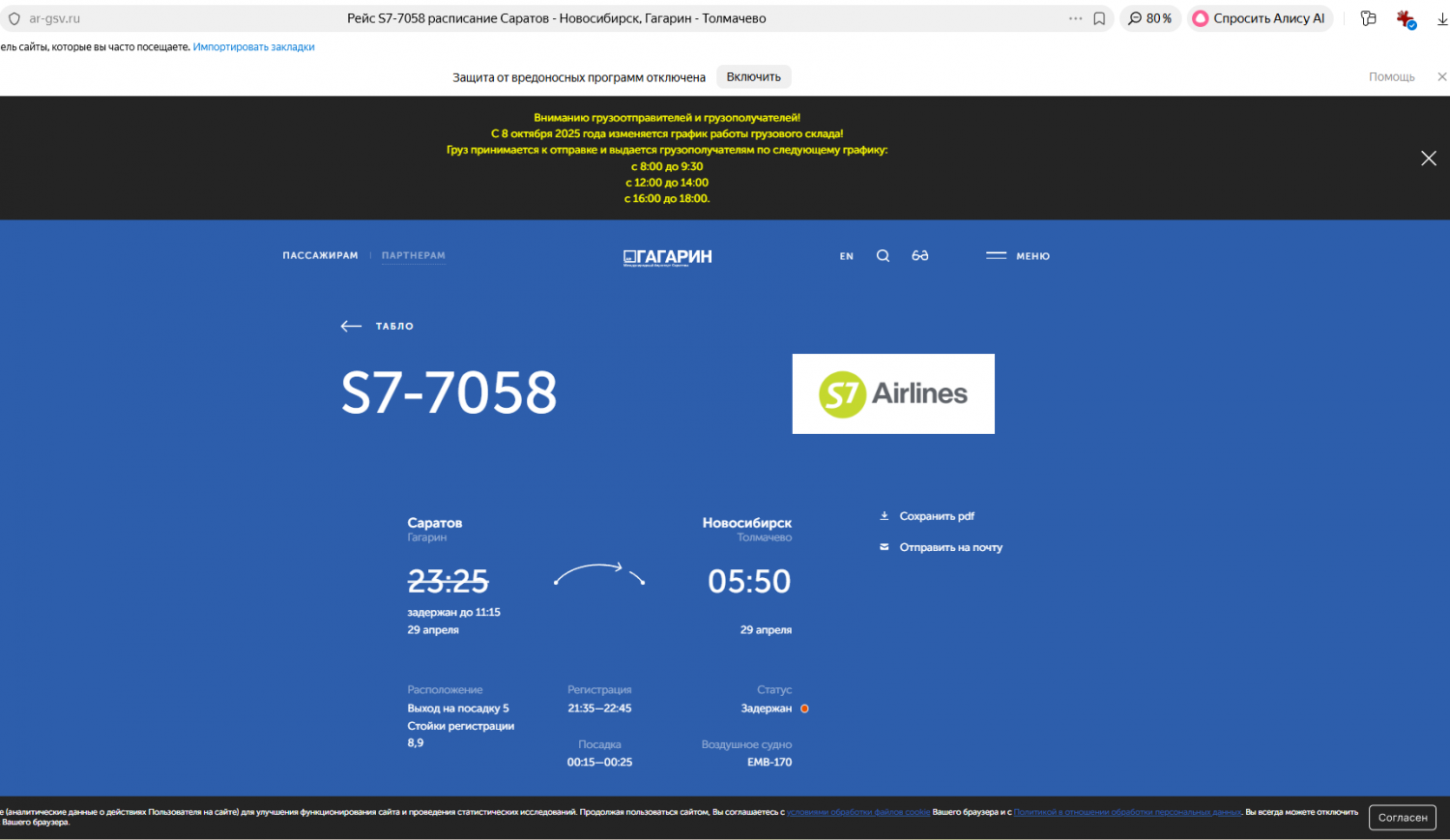Click Спросить Алису AI button
The height and width of the screenshot is (840, 1450).
pyautogui.click(x=1259, y=18)
